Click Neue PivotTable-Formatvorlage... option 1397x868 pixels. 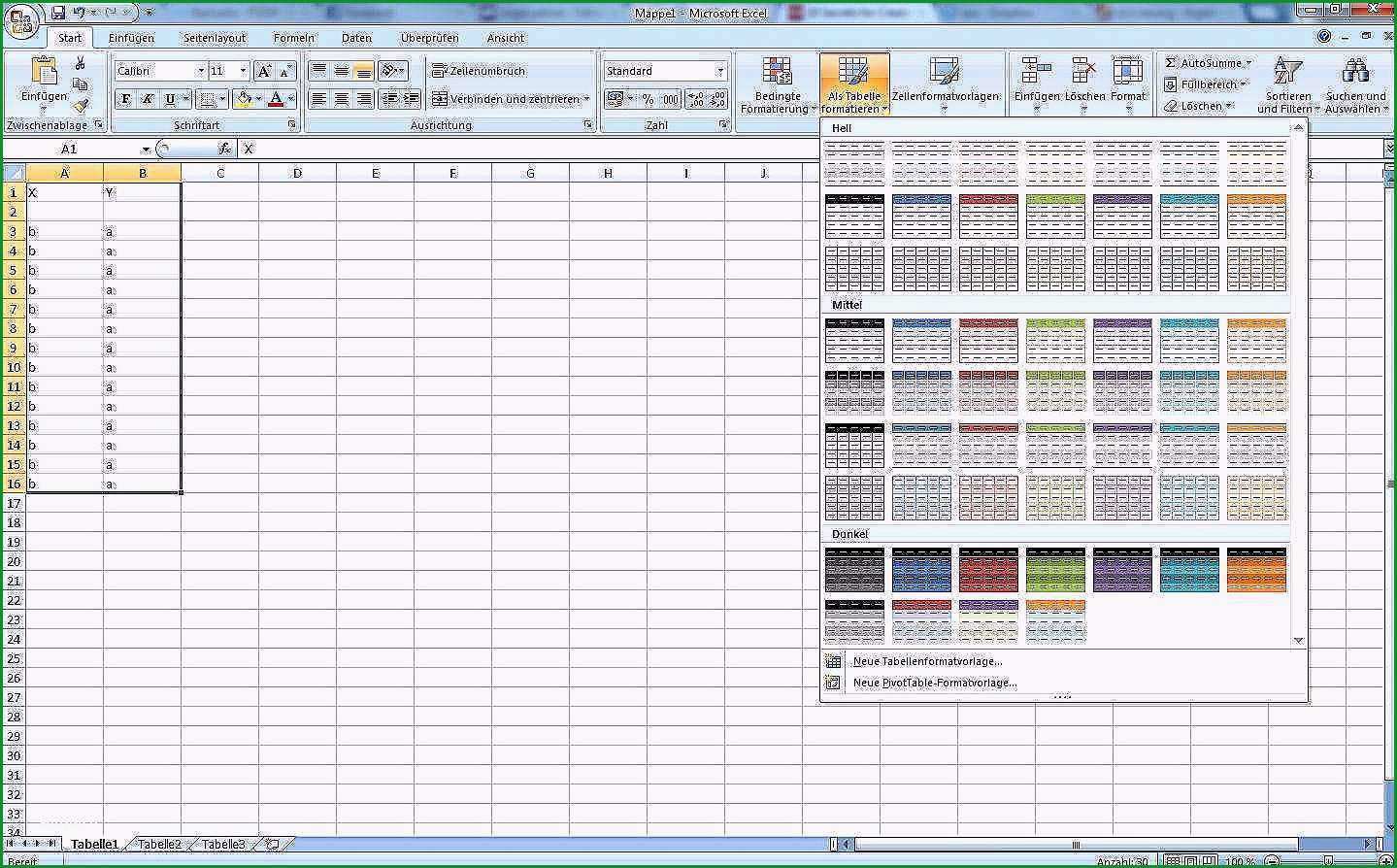pyautogui.click(x=935, y=683)
